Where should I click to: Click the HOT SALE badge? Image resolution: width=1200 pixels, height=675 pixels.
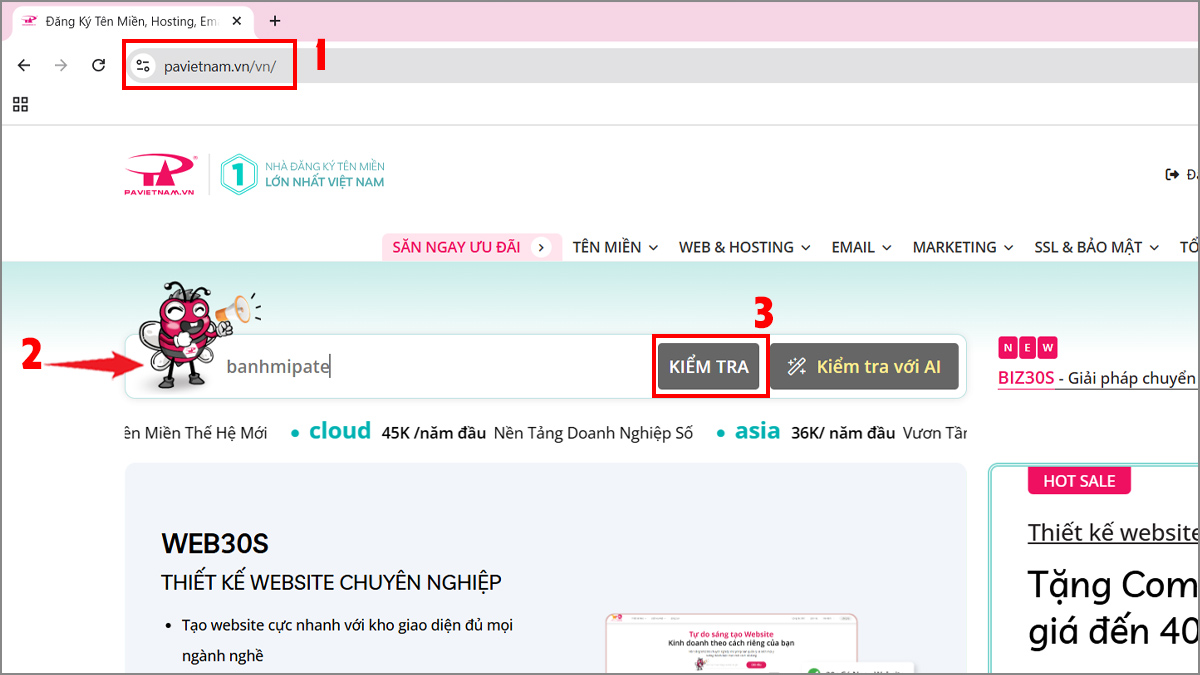[x=1079, y=481]
